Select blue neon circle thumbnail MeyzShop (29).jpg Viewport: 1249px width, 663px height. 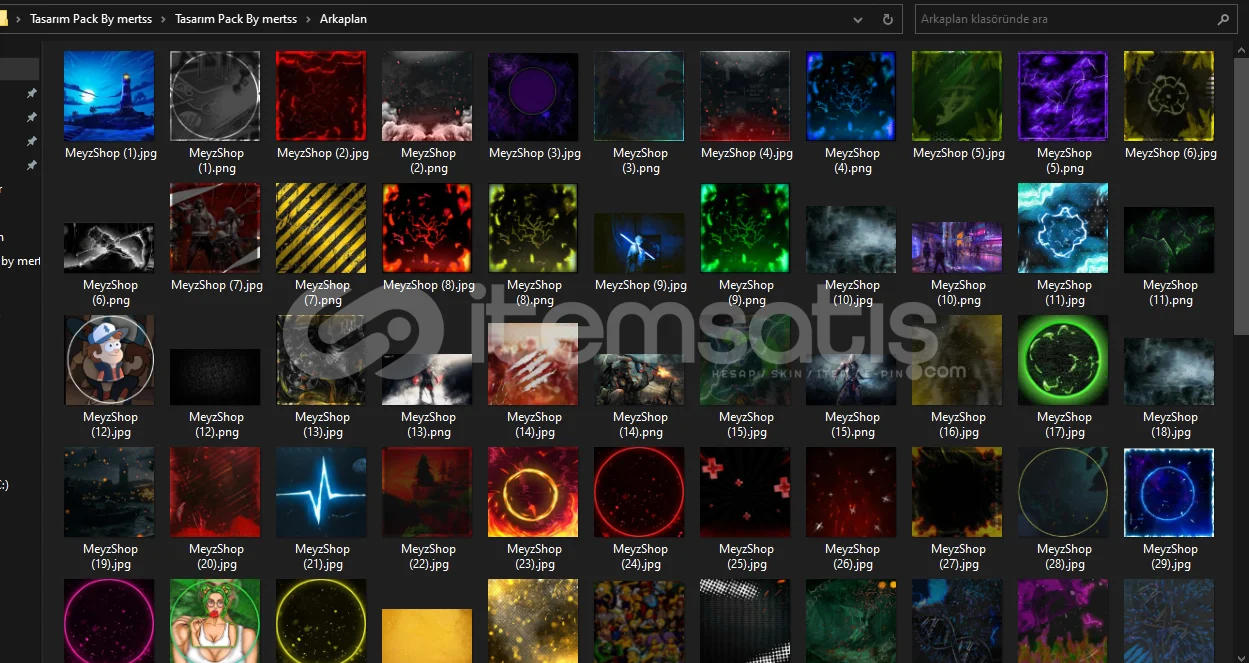[x=1169, y=492]
